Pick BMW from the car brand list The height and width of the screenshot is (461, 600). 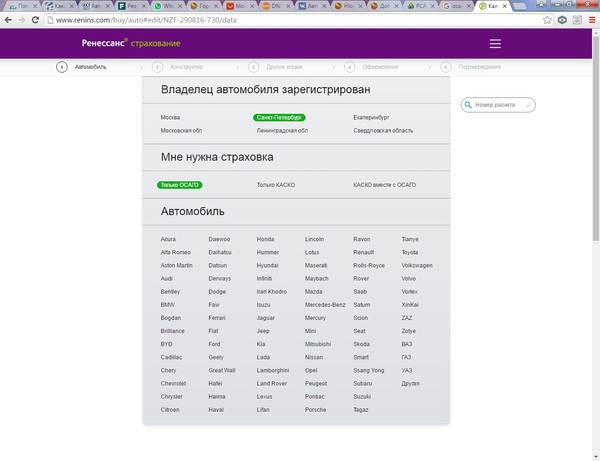(166, 304)
